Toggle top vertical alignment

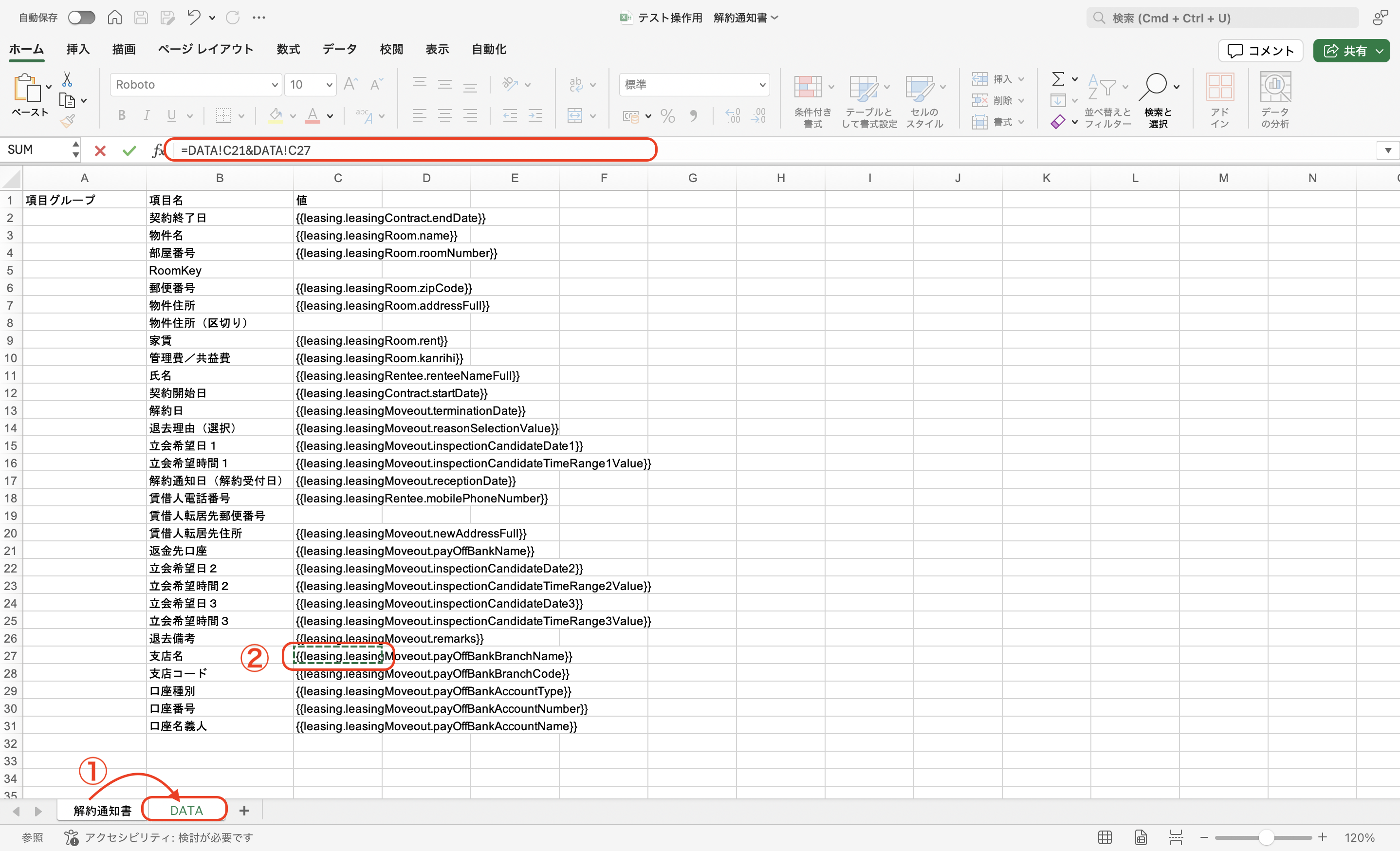coord(419,84)
